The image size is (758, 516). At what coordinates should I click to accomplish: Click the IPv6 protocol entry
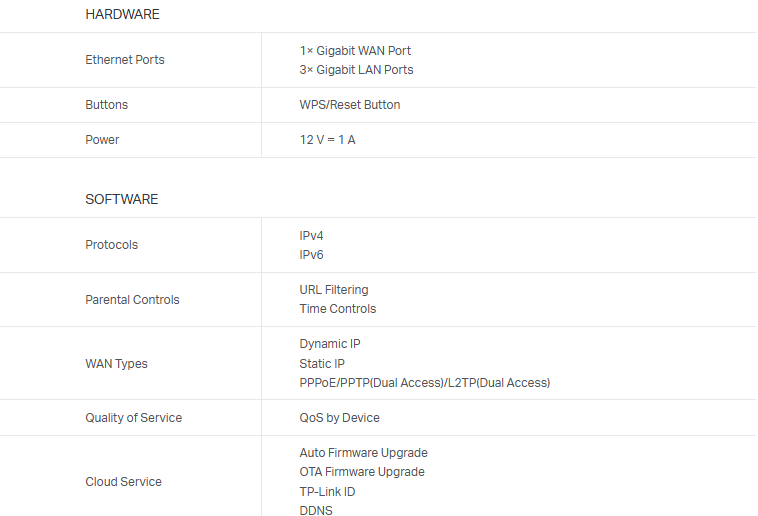coord(312,255)
